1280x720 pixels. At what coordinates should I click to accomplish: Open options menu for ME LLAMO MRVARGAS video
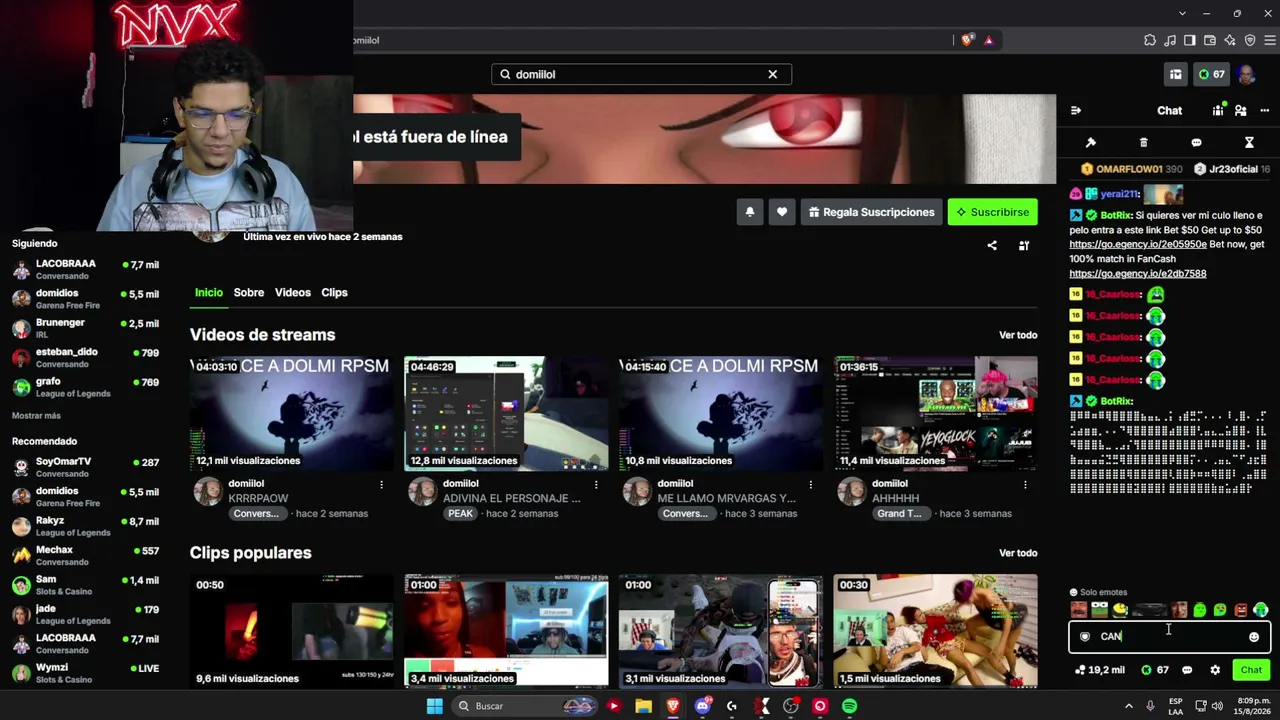pyautogui.click(x=811, y=484)
